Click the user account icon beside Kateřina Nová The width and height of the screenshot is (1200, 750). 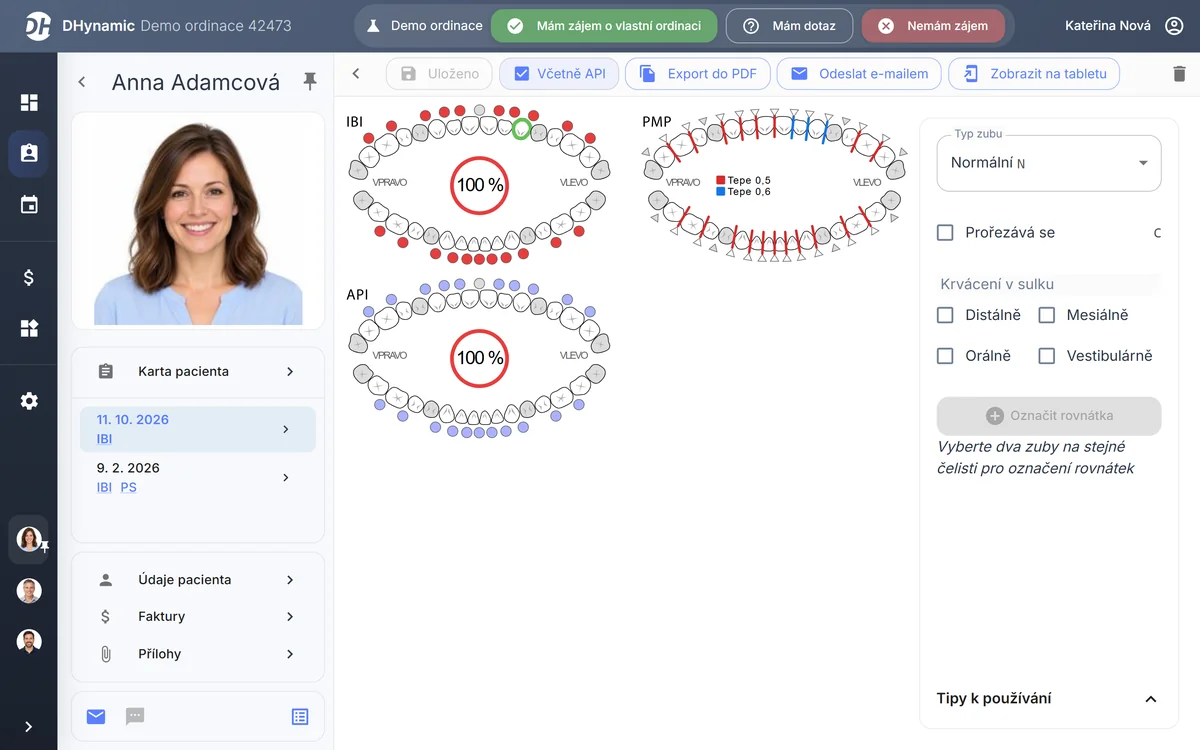(x=1174, y=26)
